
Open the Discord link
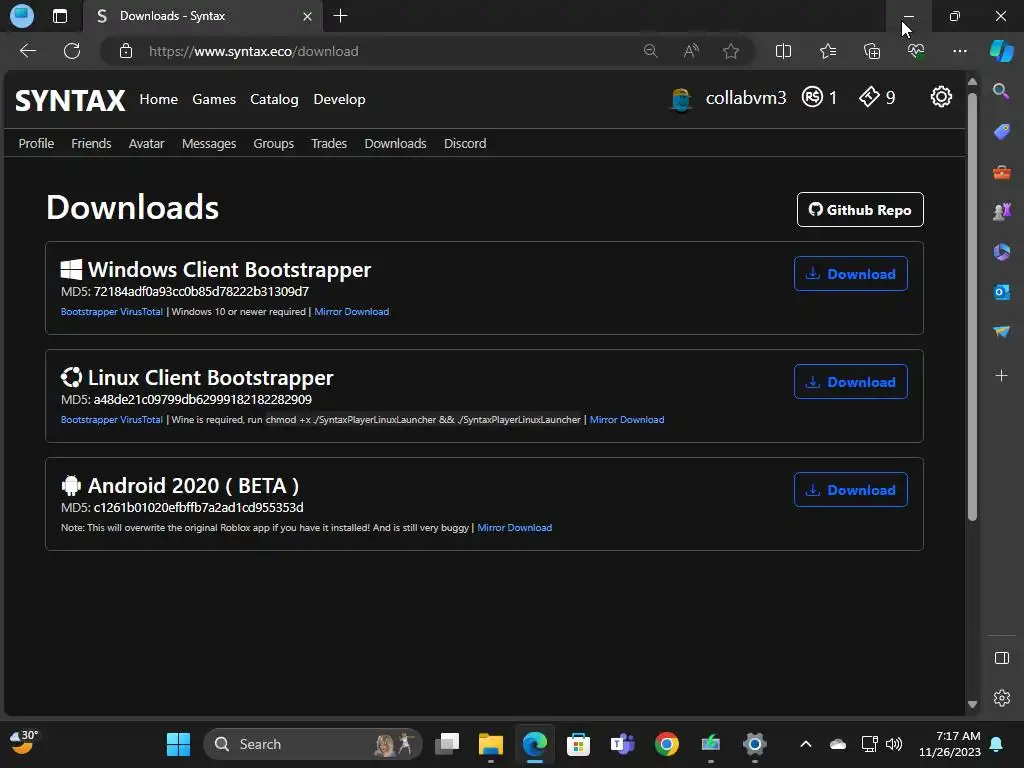(x=465, y=144)
